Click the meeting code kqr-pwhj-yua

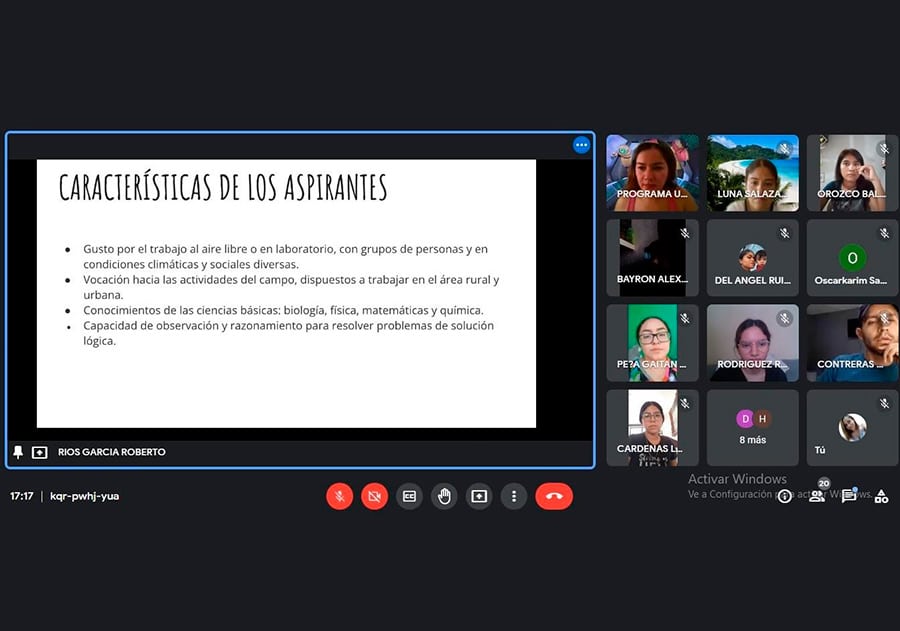[85, 496]
